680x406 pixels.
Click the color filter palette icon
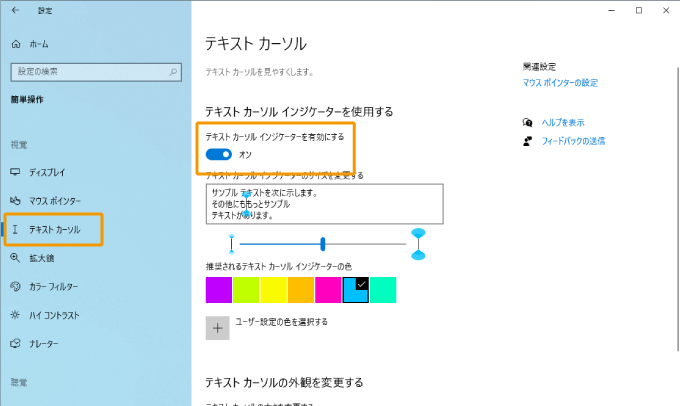point(15,286)
